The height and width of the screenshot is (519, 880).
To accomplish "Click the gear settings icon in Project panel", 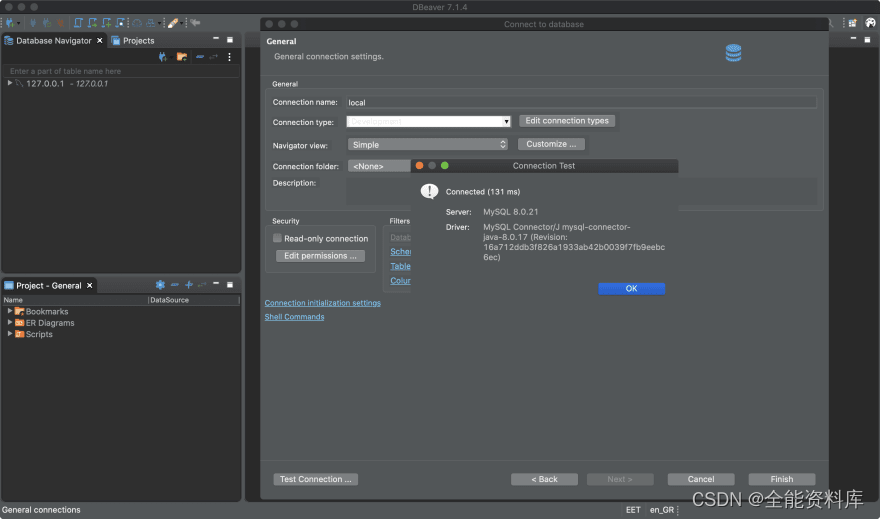I will pos(160,284).
